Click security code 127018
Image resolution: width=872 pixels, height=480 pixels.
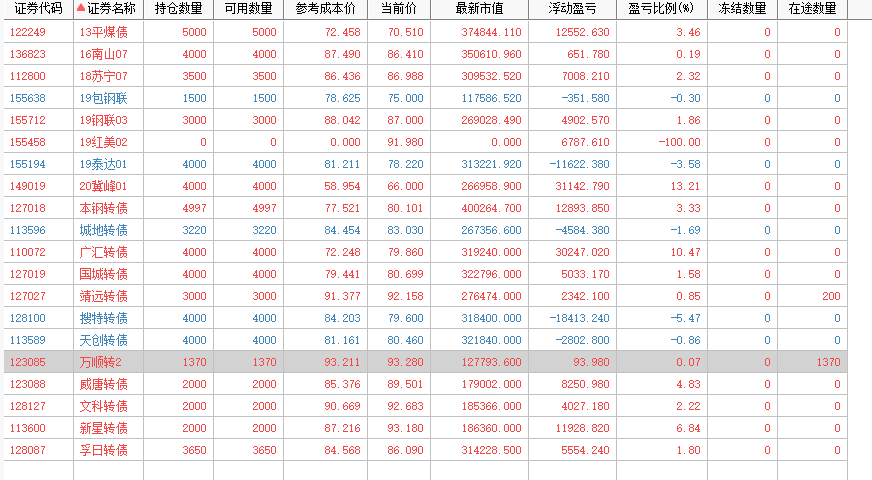(28, 208)
